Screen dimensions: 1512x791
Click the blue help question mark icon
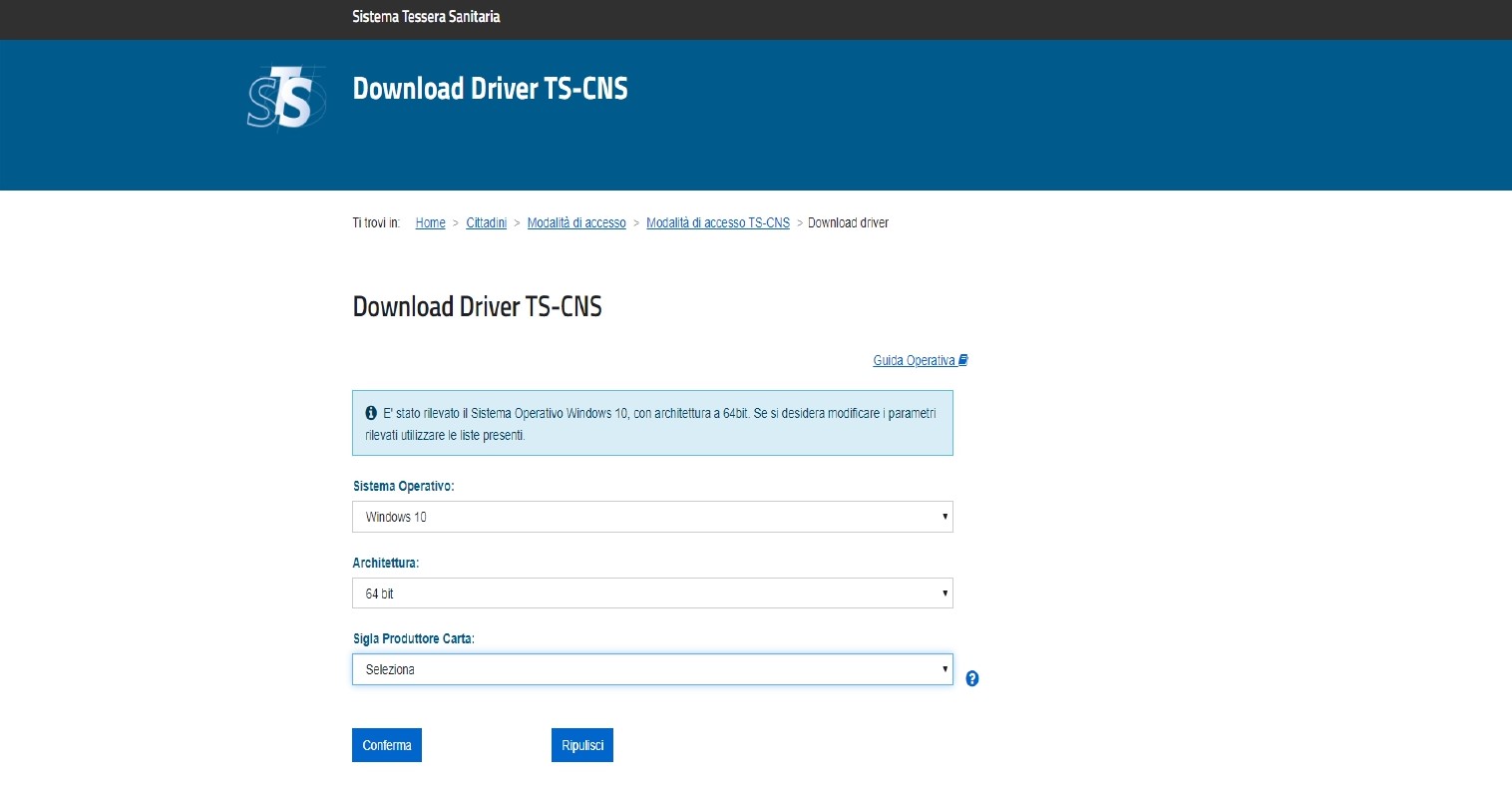(x=972, y=678)
